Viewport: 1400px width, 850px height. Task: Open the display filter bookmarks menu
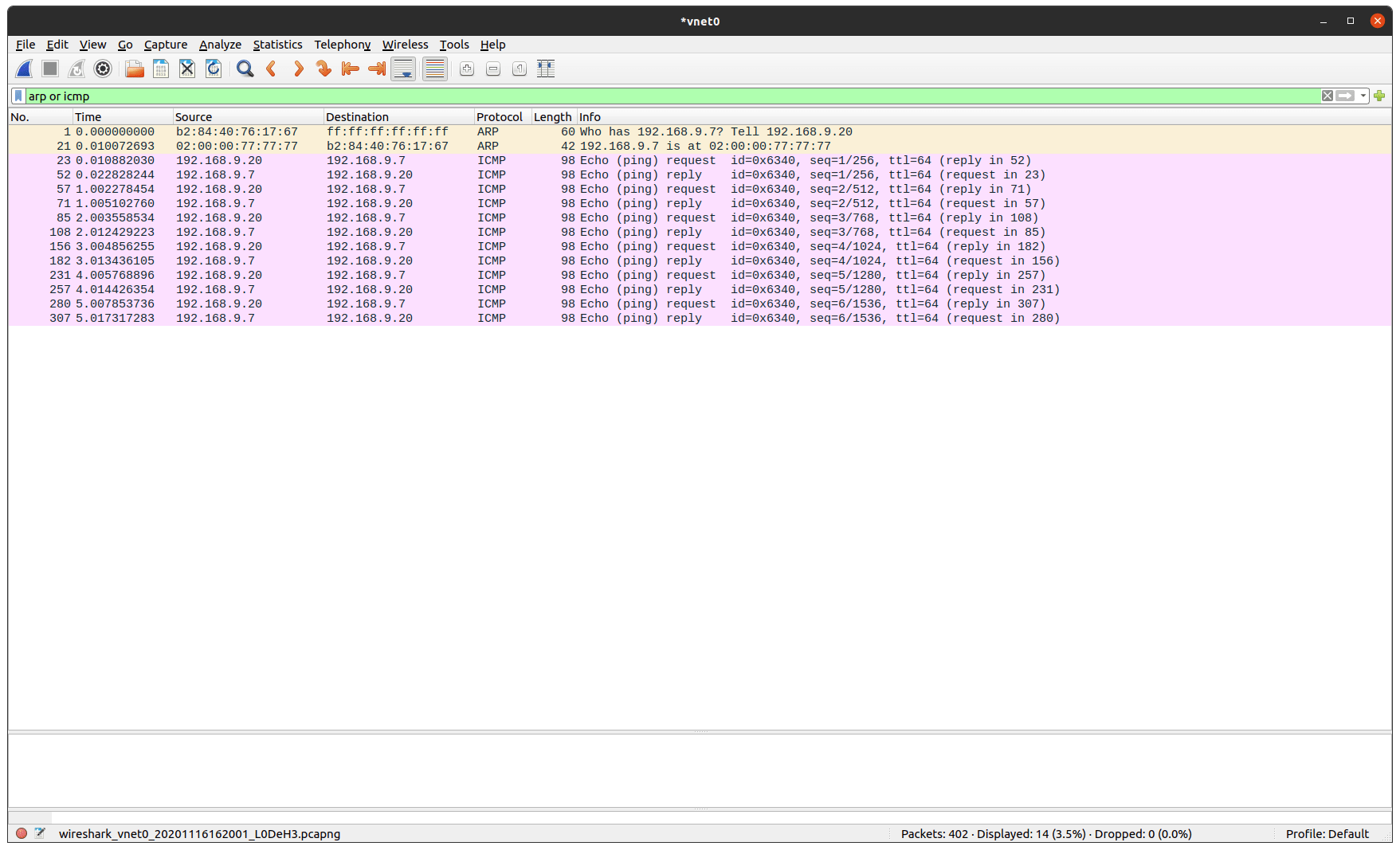click(18, 96)
